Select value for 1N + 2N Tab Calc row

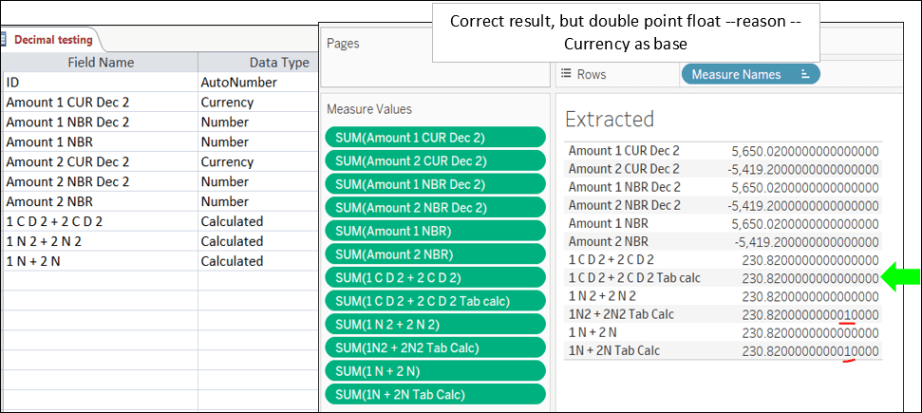(x=811, y=351)
